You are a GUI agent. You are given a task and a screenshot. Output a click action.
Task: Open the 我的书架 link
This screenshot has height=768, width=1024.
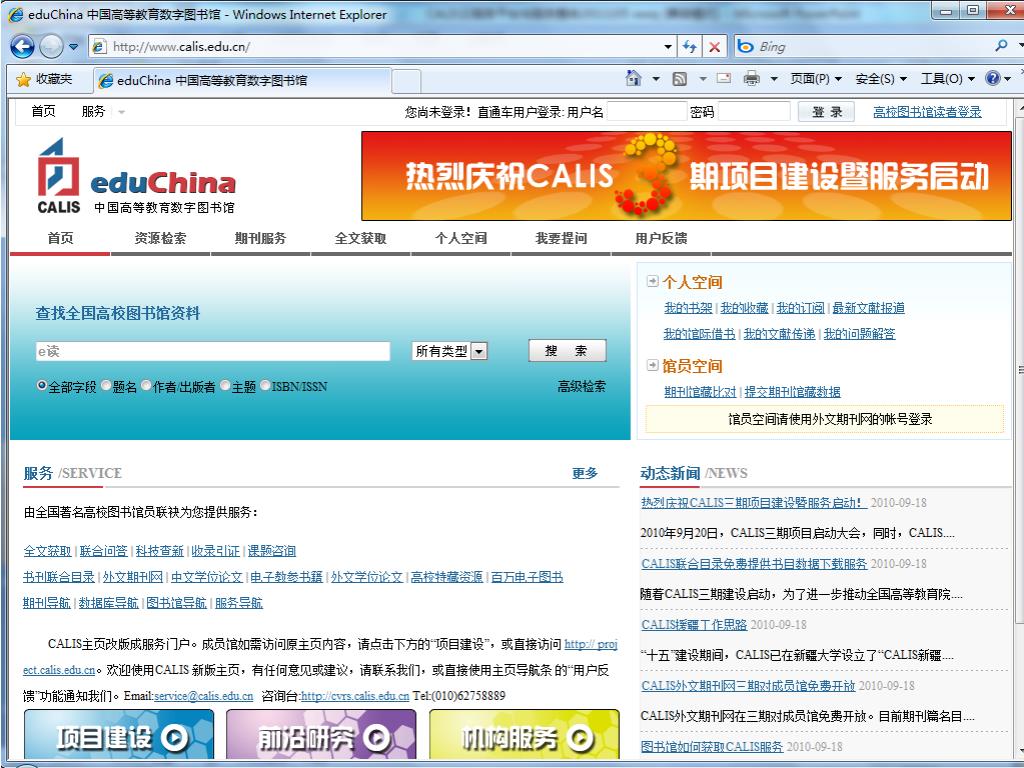point(688,308)
